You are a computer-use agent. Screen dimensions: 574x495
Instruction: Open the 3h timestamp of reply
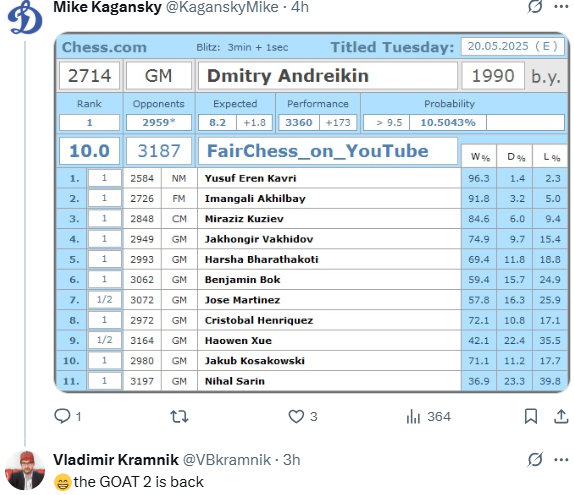tap(292, 460)
